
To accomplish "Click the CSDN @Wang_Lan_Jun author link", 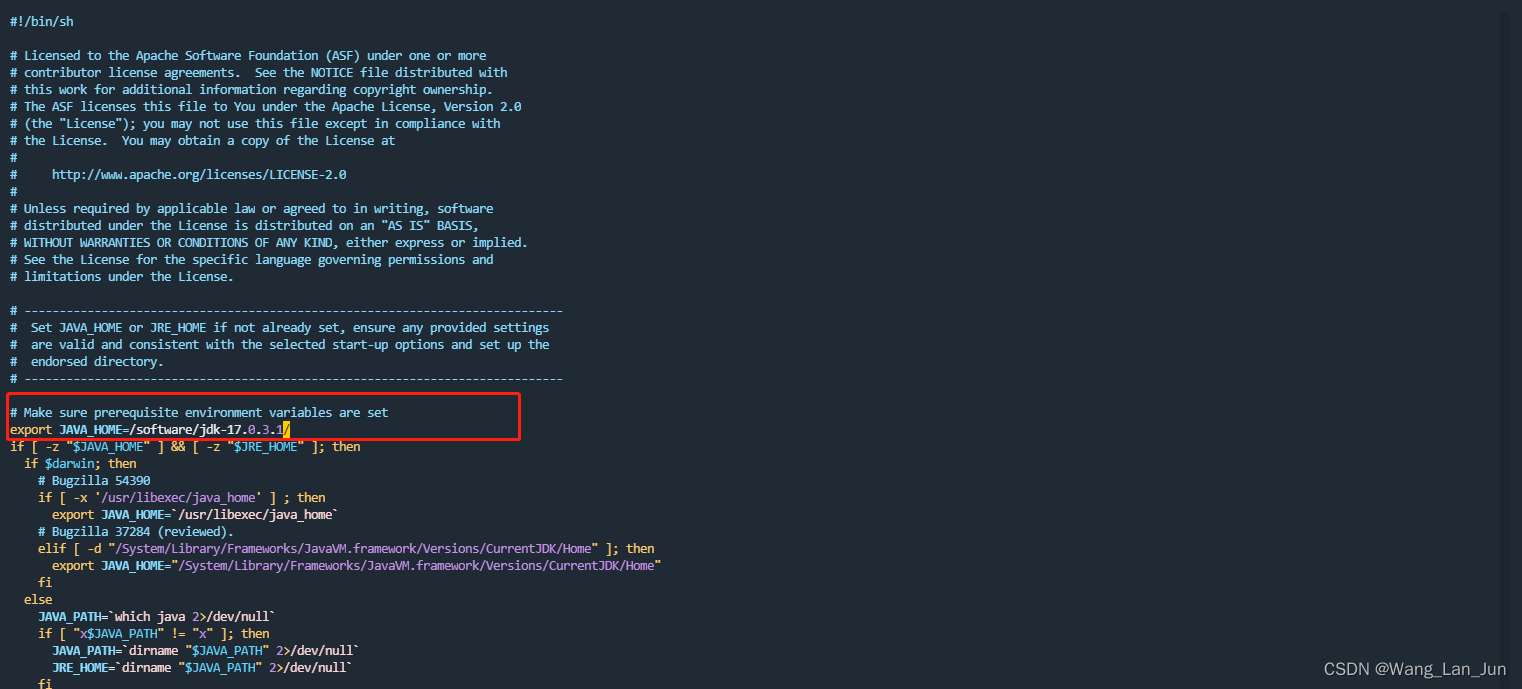I will coord(1416,668).
